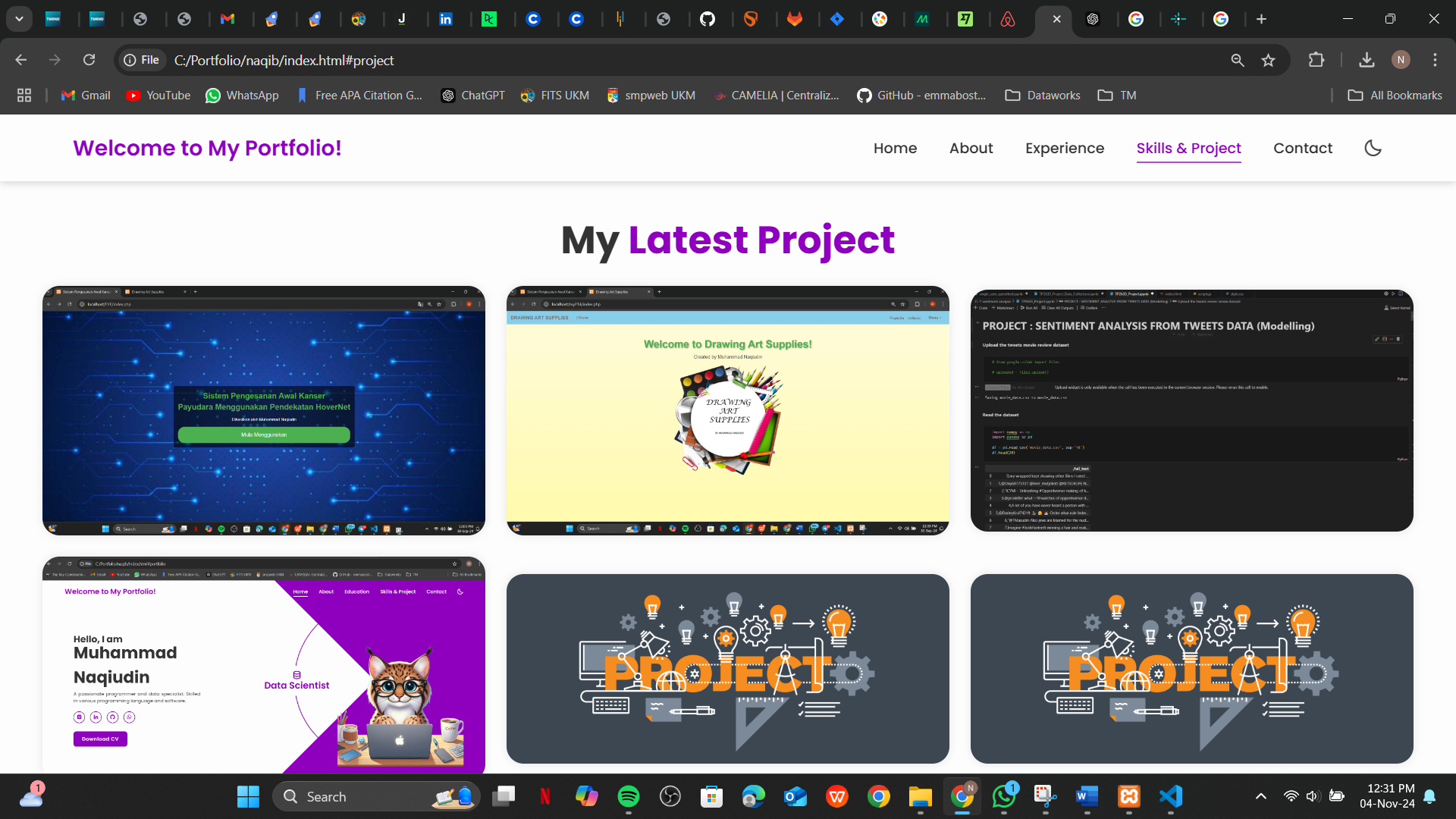Screen dimensions: 1456x819
Task: Toggle dark mode with the moon icon
Action: [1373, 148]
